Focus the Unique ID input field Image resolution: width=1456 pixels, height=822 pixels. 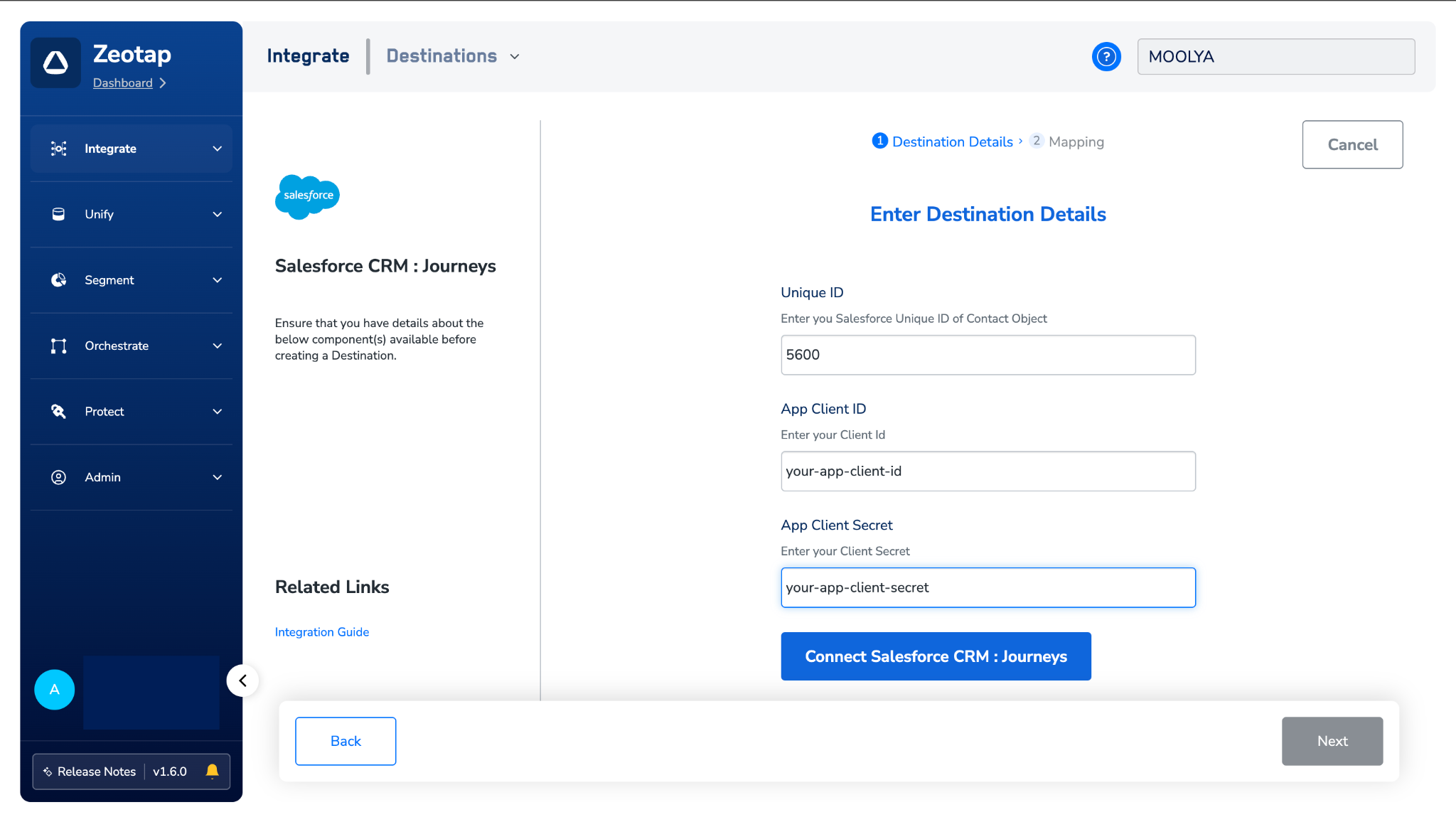987,355
